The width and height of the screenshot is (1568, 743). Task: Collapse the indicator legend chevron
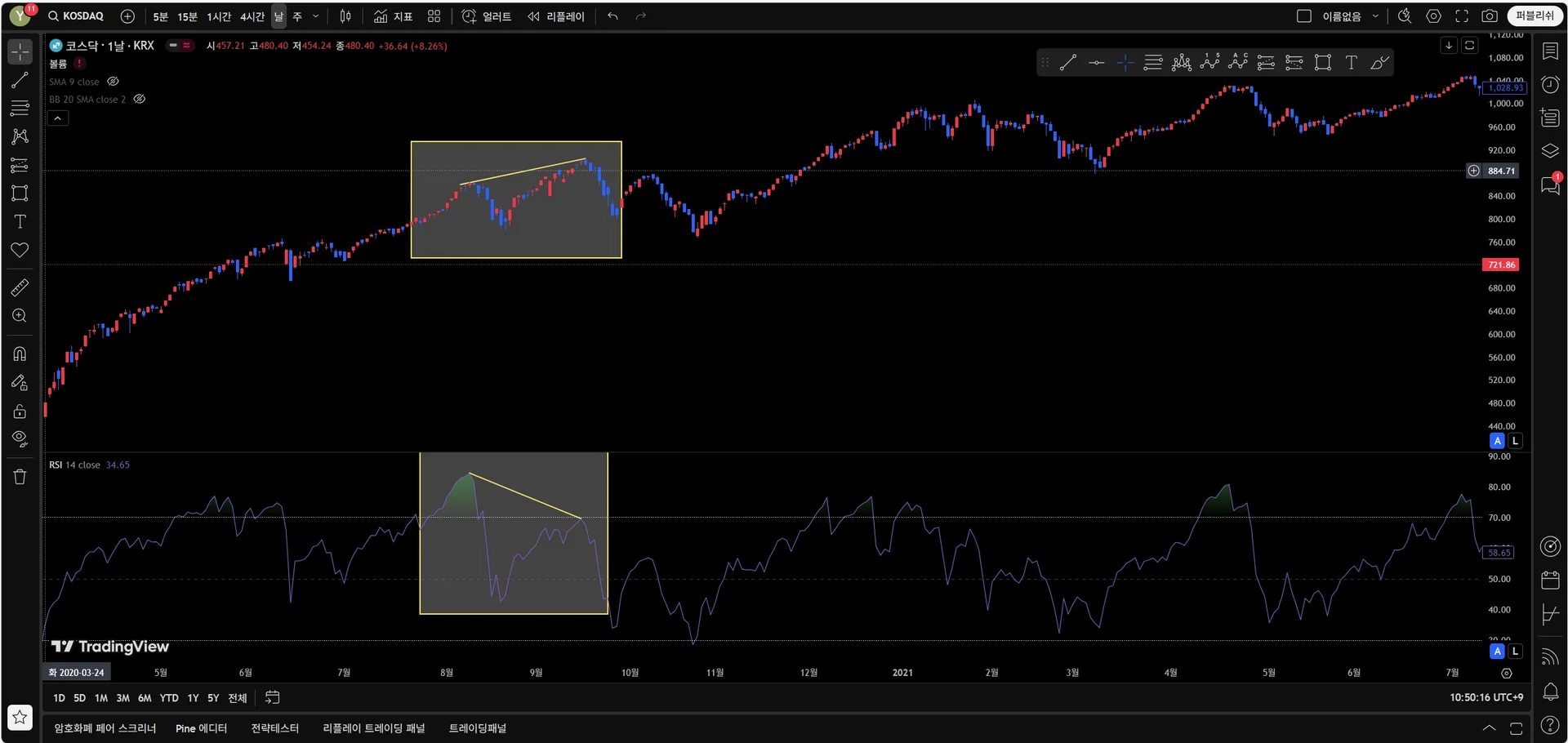click(58, 118)
